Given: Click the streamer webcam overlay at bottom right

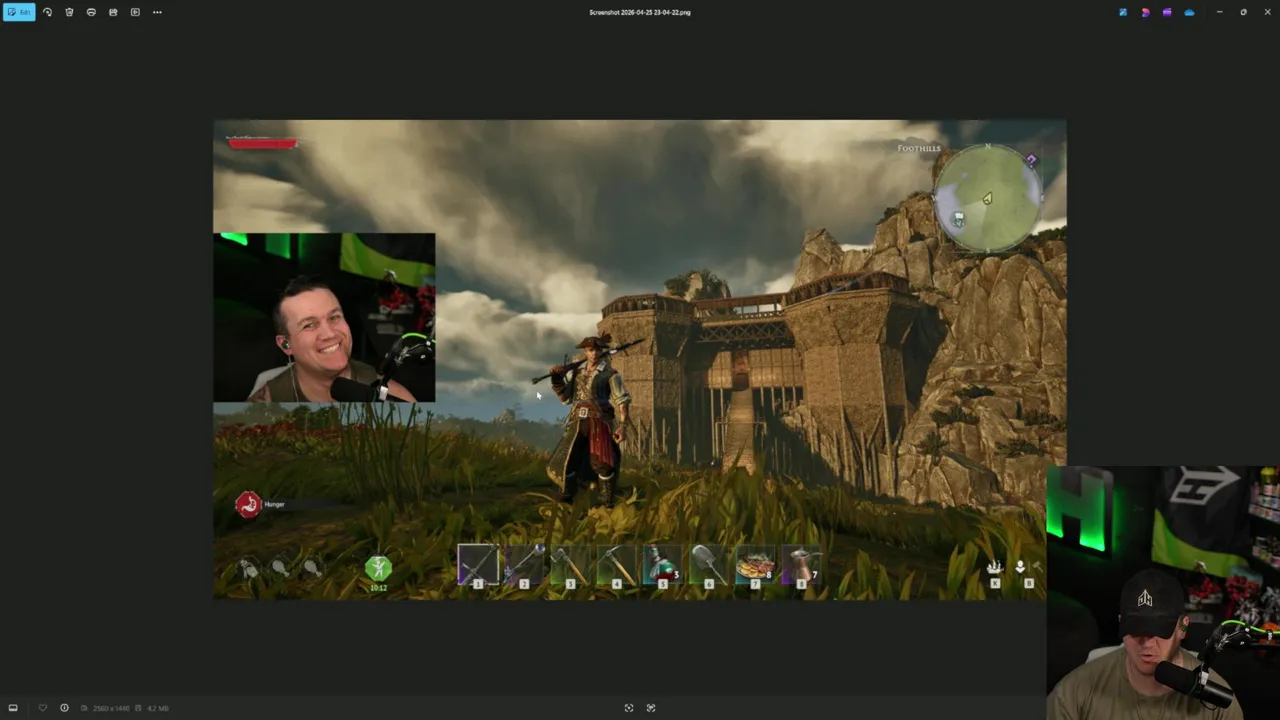Looking at the screenshot, I should (1163, 593).
